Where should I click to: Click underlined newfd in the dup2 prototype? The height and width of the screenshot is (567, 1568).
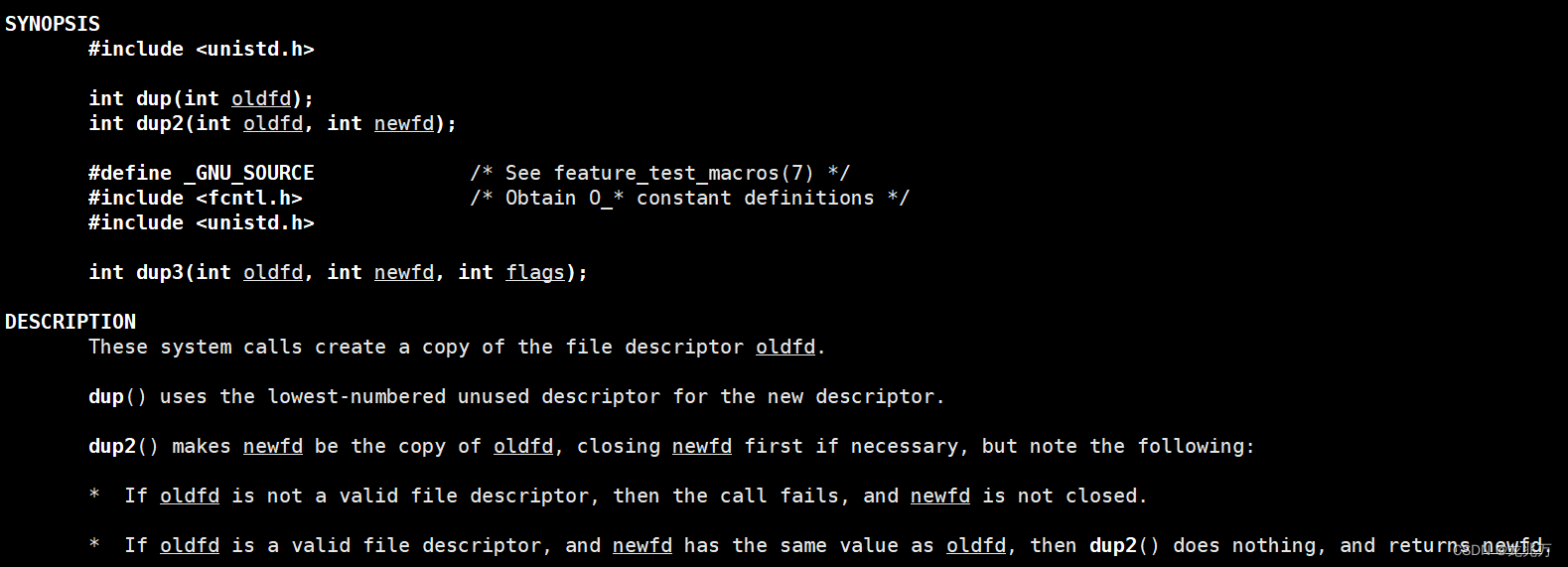point(404,123)
